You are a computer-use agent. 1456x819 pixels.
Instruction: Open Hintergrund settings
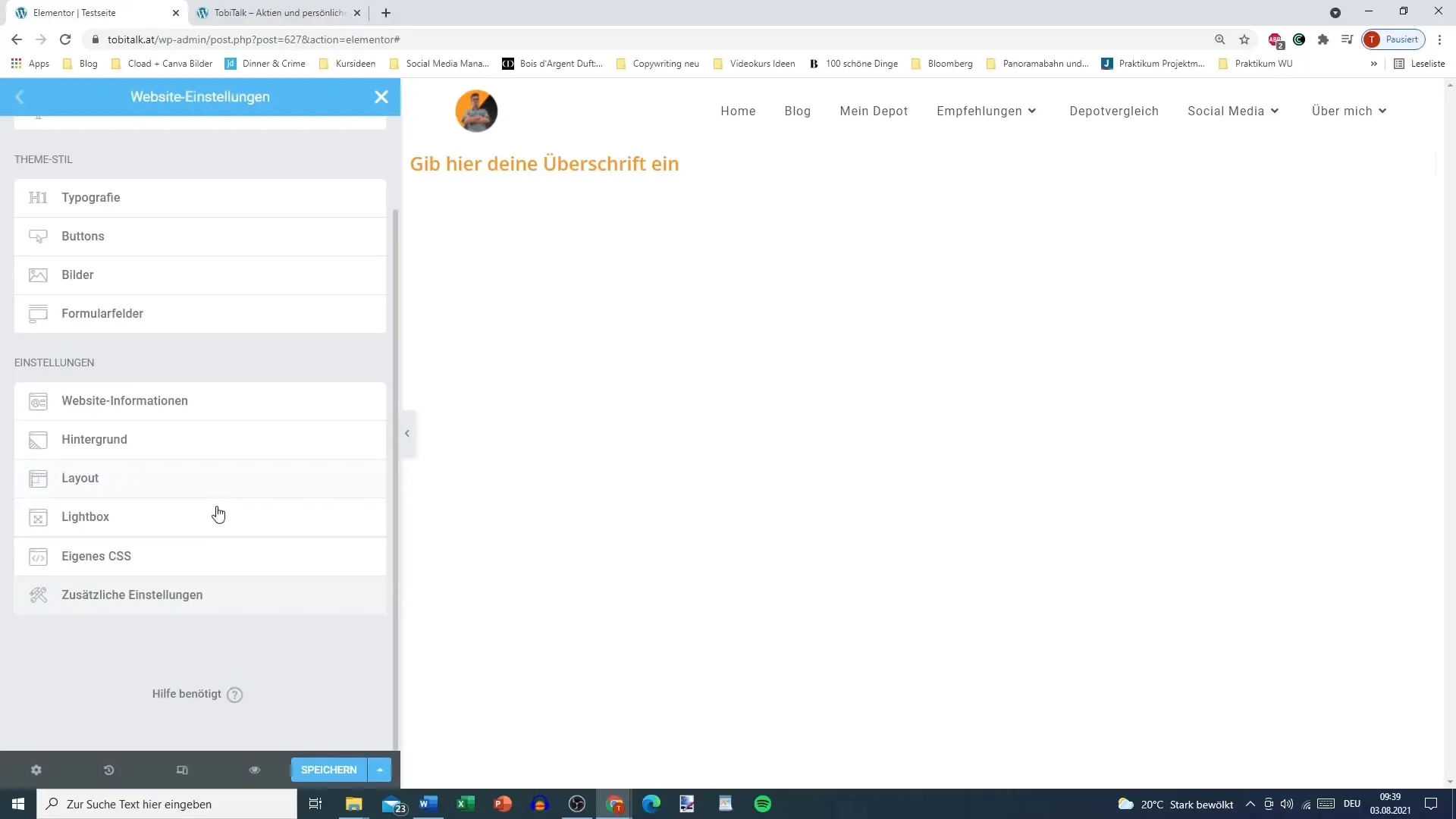[x=200, y=440]
